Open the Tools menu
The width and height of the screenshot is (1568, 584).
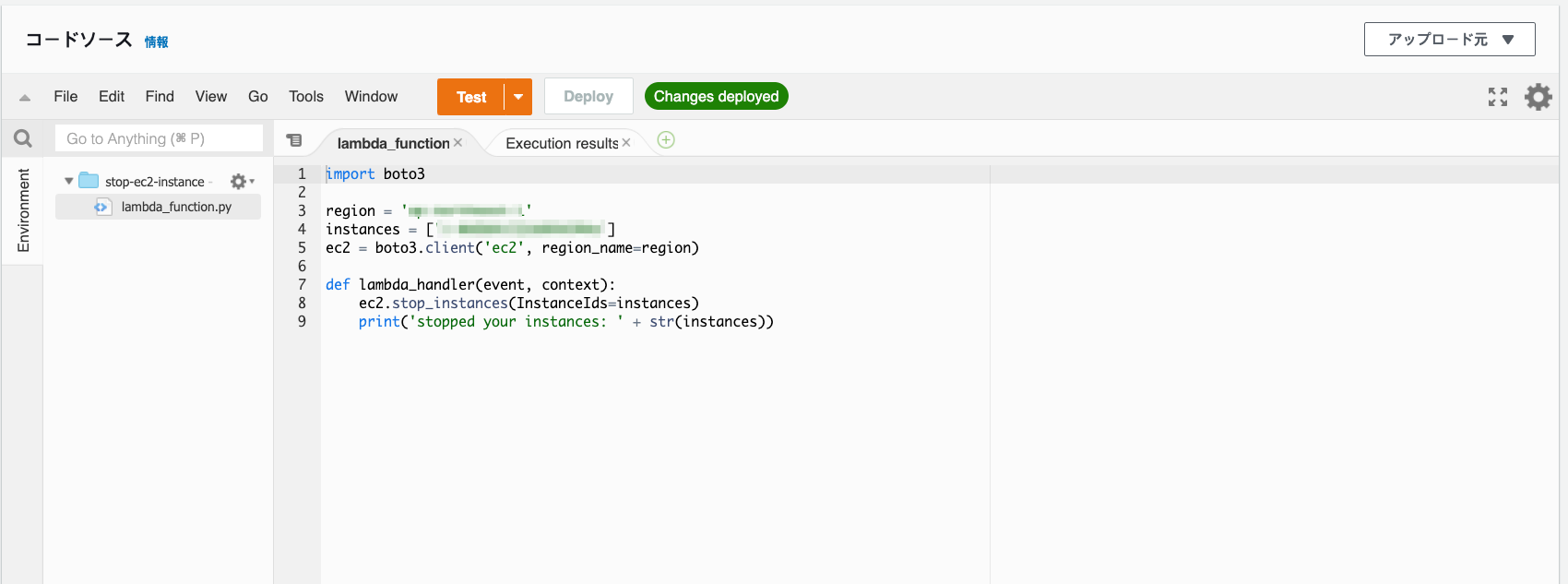click(x=305, y=97)
